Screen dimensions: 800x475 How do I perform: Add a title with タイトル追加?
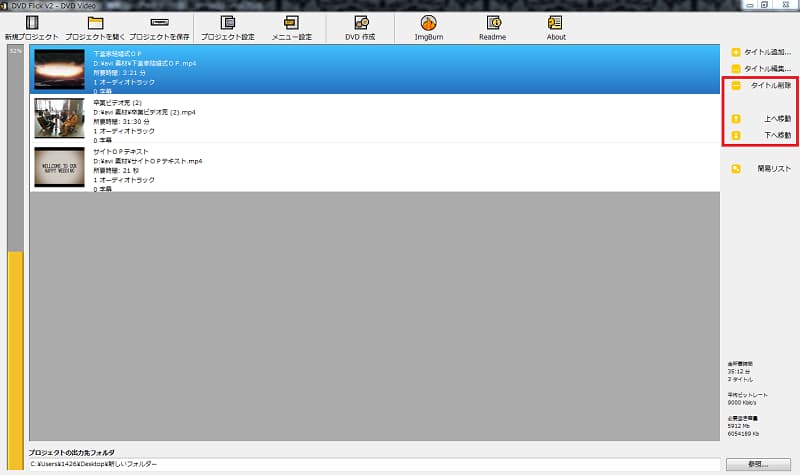[x=761, y=52]
